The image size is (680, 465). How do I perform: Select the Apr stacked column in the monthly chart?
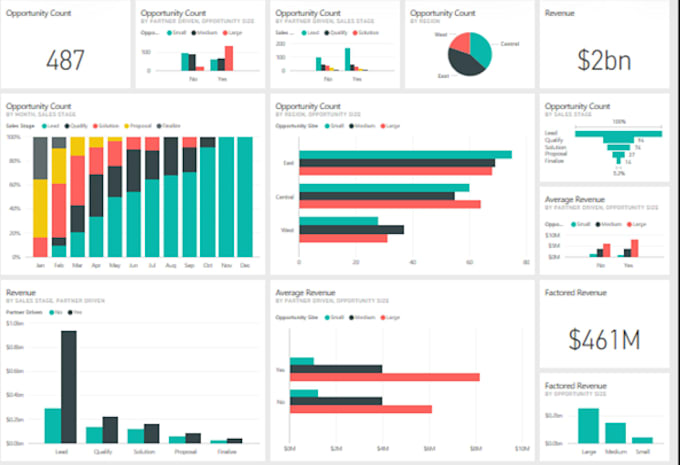(x=96, y=197)
